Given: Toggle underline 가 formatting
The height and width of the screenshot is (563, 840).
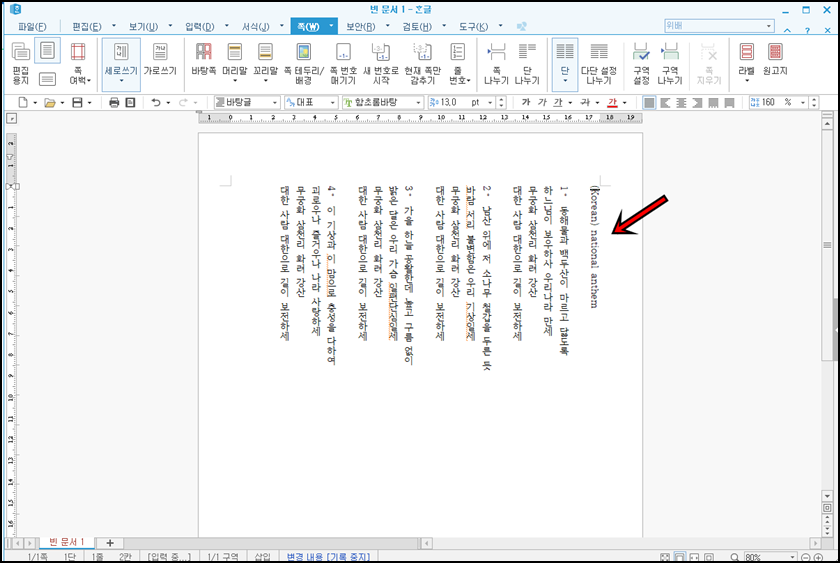Looking at the screenshot, I should point(558,102).
